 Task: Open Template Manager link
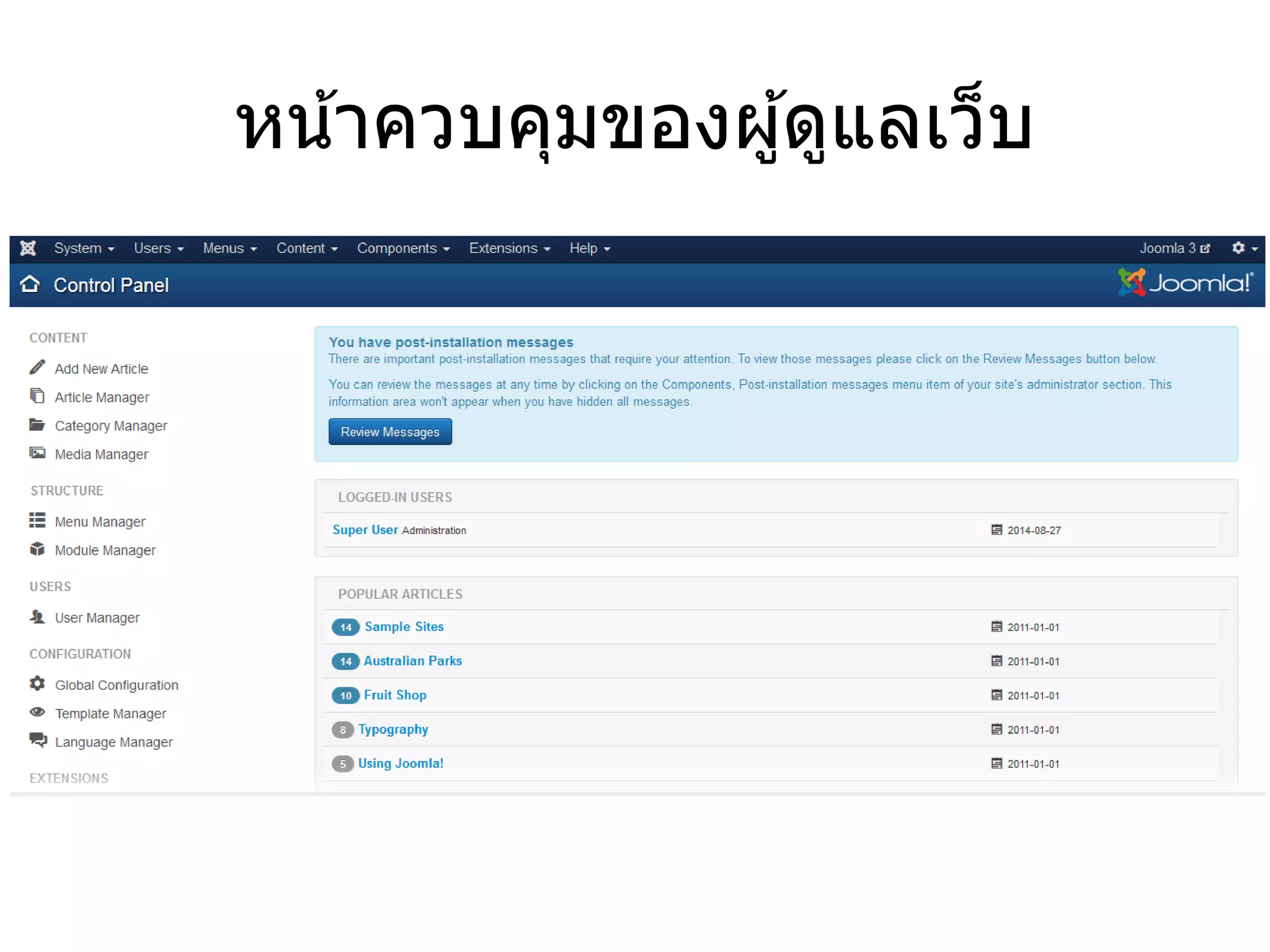pyautogui.click(x=110, y=713)
